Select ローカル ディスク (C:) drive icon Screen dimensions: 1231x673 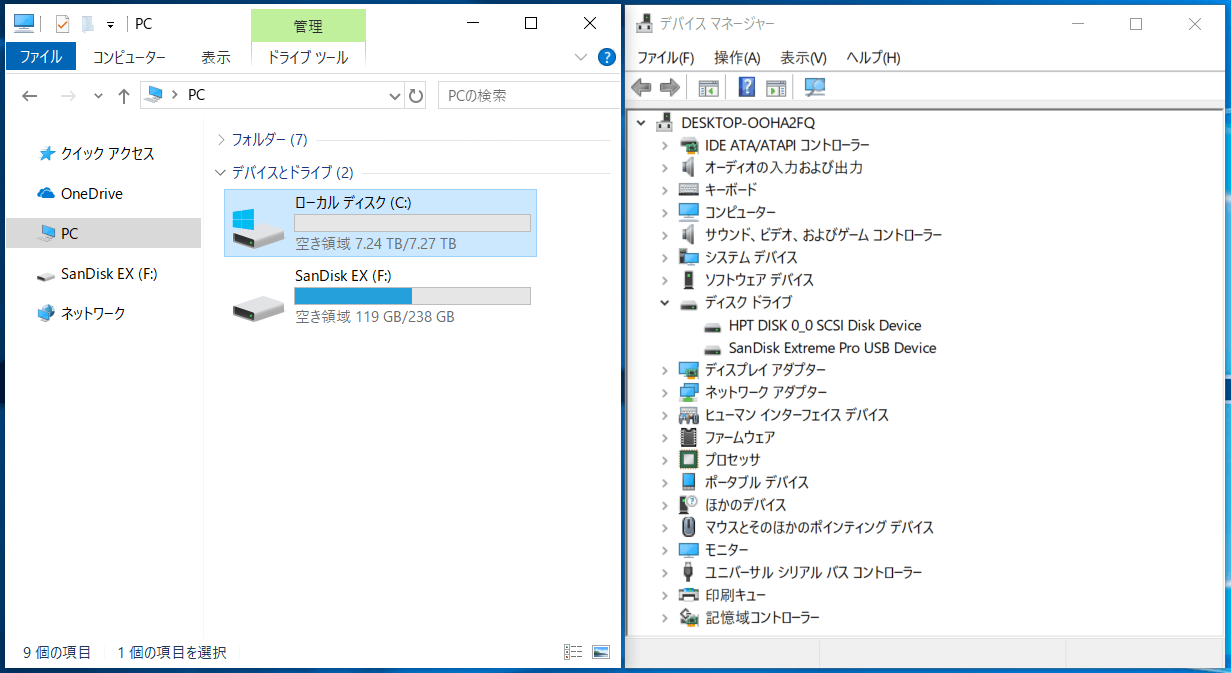pos(257,226)
